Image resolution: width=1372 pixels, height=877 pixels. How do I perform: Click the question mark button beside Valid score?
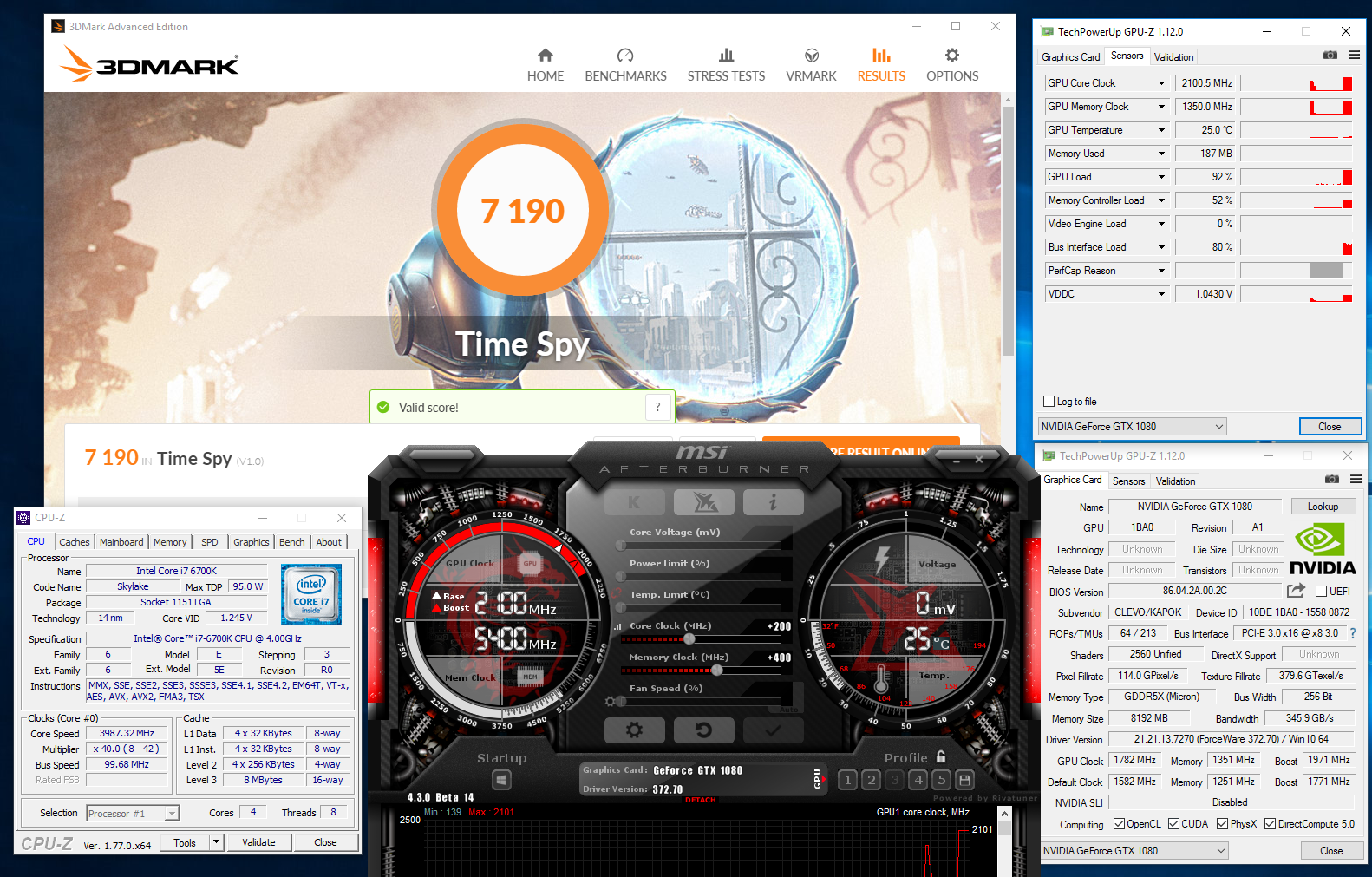pos(658,407)
